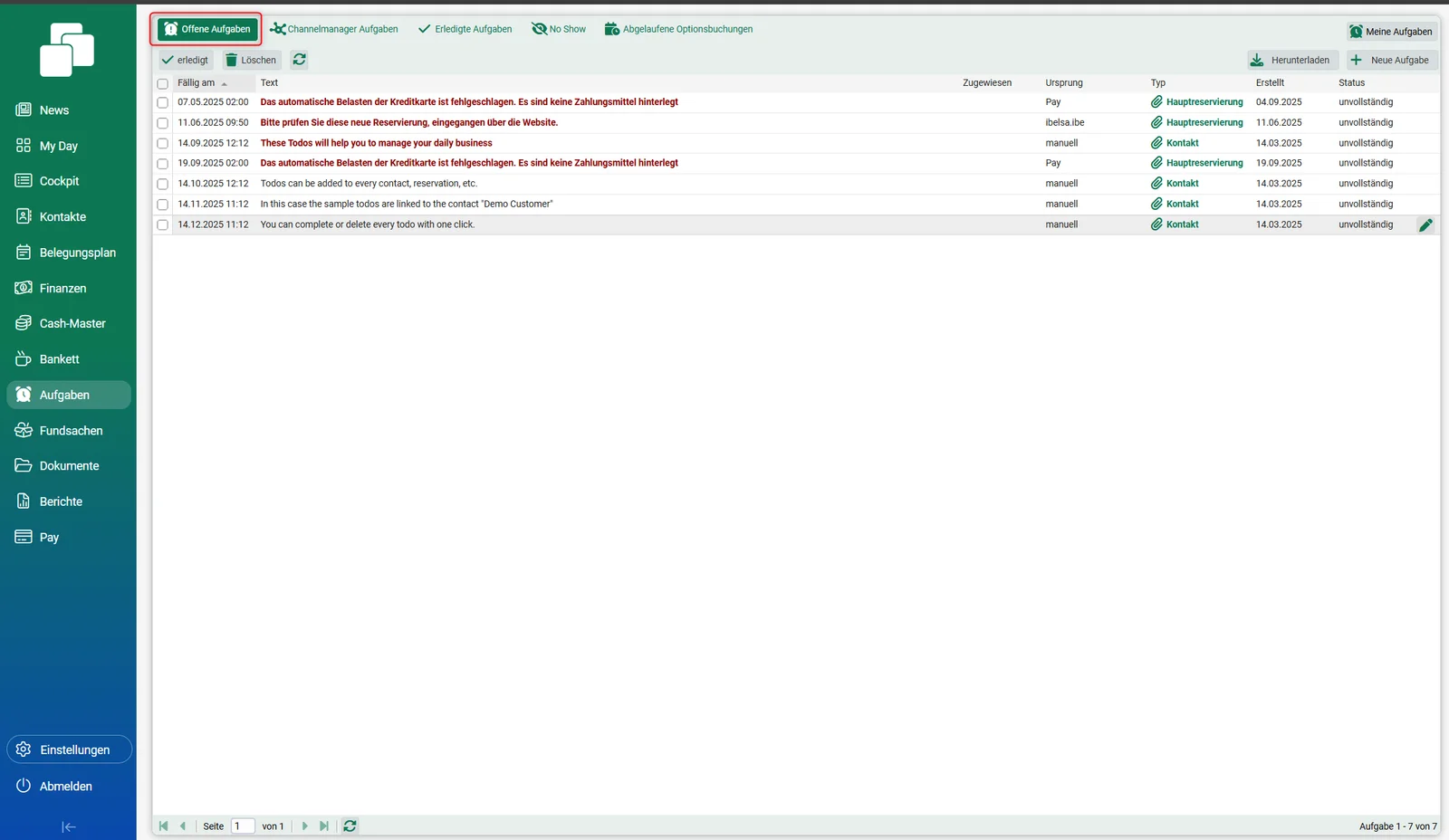Switch to the Offene Aufgaben tab
Screen dimensions: 1449x840
tap(207, 29)
